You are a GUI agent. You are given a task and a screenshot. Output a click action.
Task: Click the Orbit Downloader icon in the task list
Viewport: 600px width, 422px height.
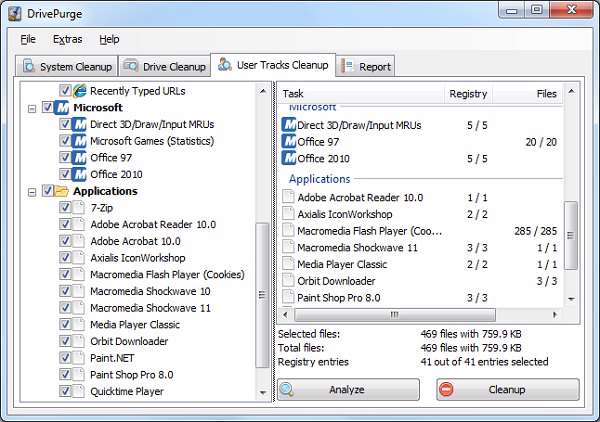click(x=288, y=280)
